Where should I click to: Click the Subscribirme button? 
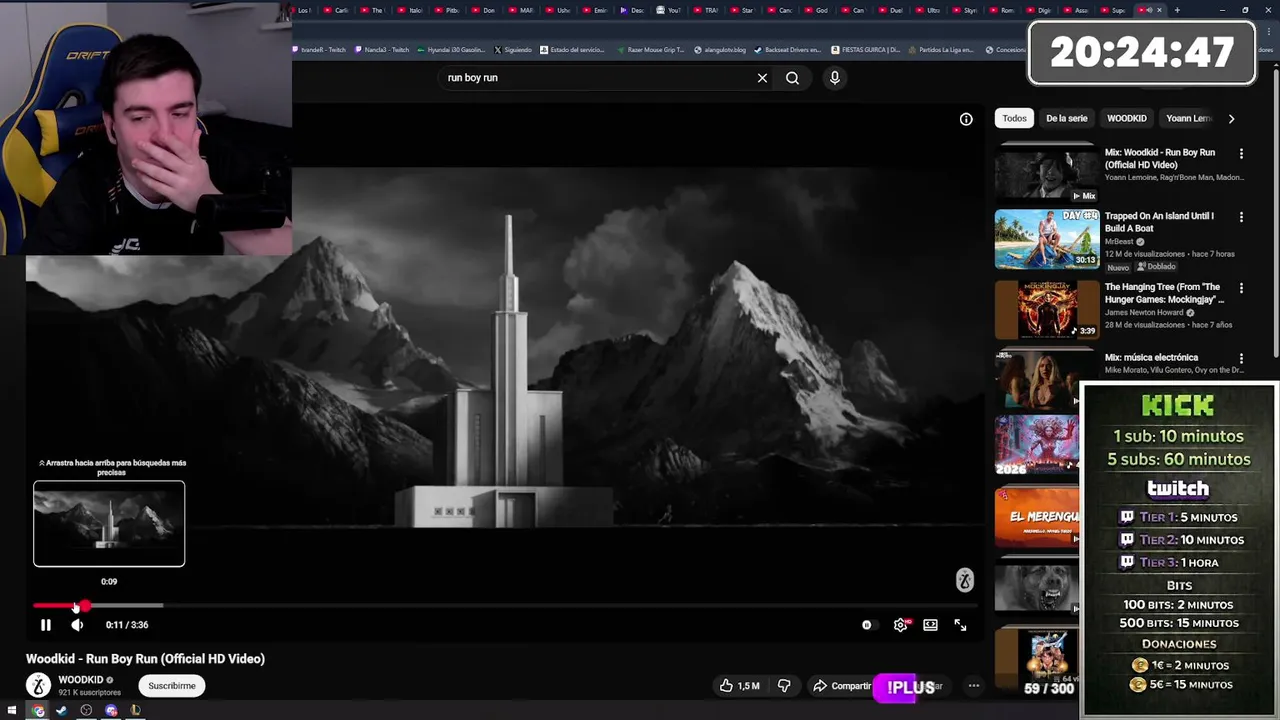pyautogui.click(x=172, y=686)
